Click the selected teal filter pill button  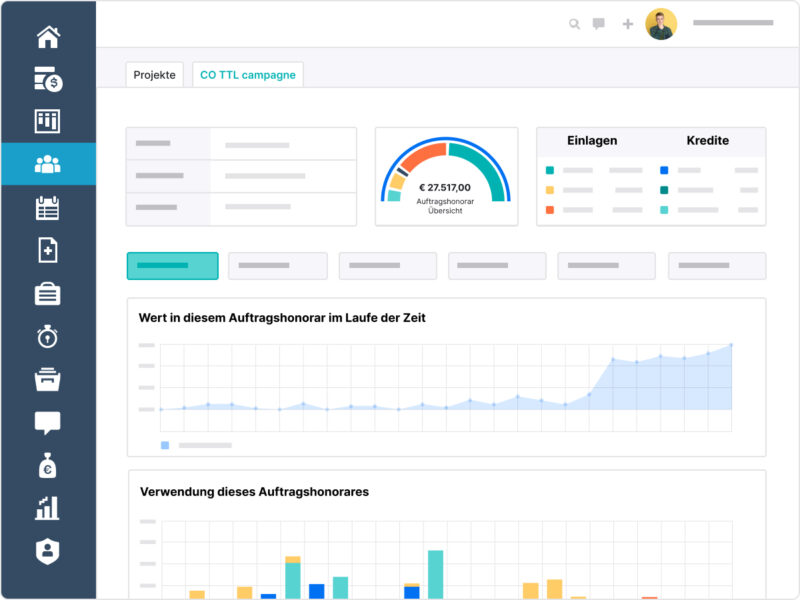click(x=172, y=265)
